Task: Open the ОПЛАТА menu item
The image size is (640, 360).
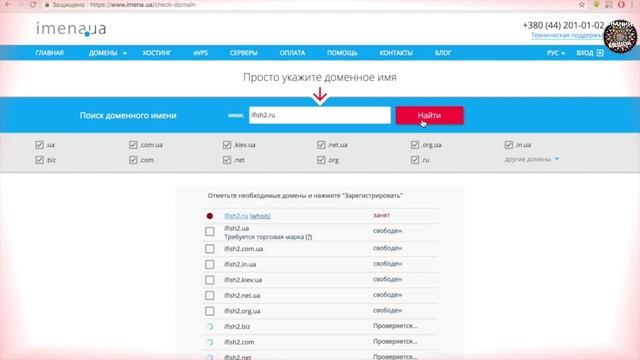Action: click(x=292, y=53)
